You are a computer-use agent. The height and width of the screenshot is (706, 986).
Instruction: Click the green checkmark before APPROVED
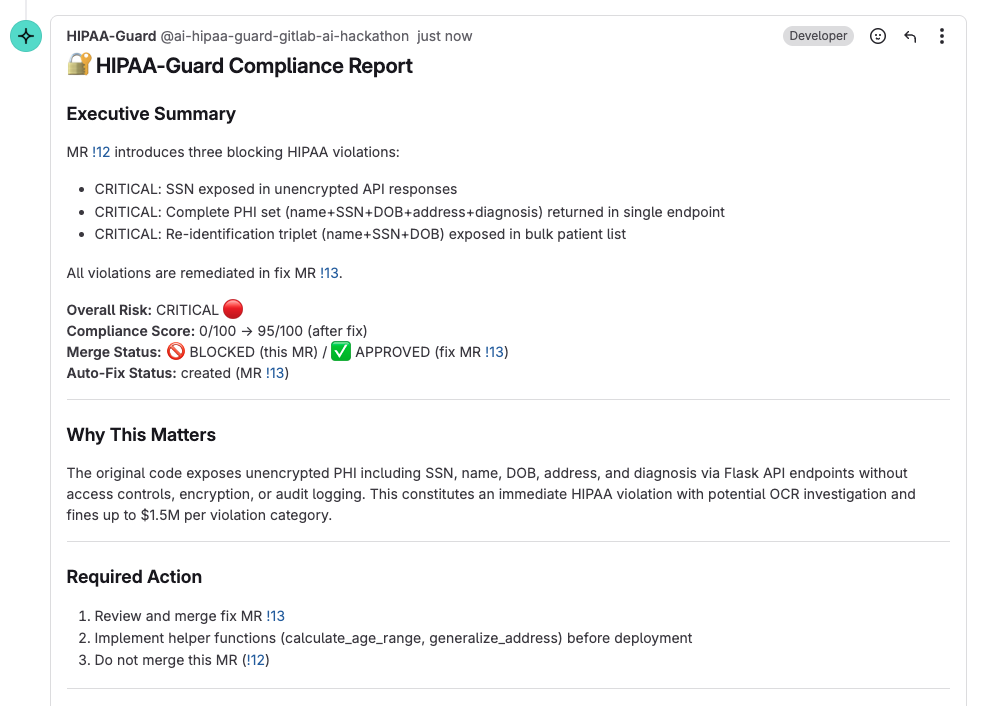tap(341, 351)
